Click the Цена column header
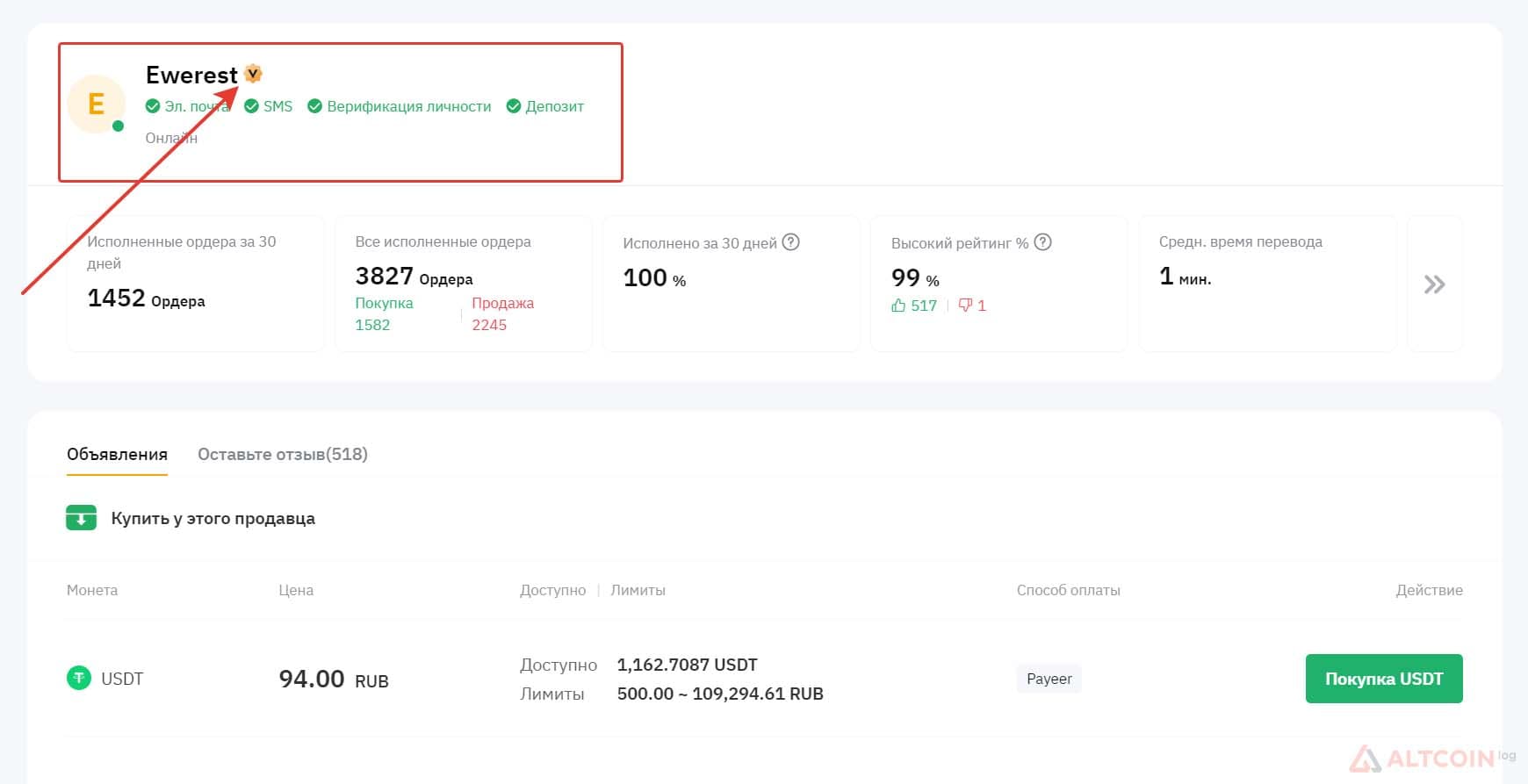The image size is (1528, 784). [x=296, y=590]
